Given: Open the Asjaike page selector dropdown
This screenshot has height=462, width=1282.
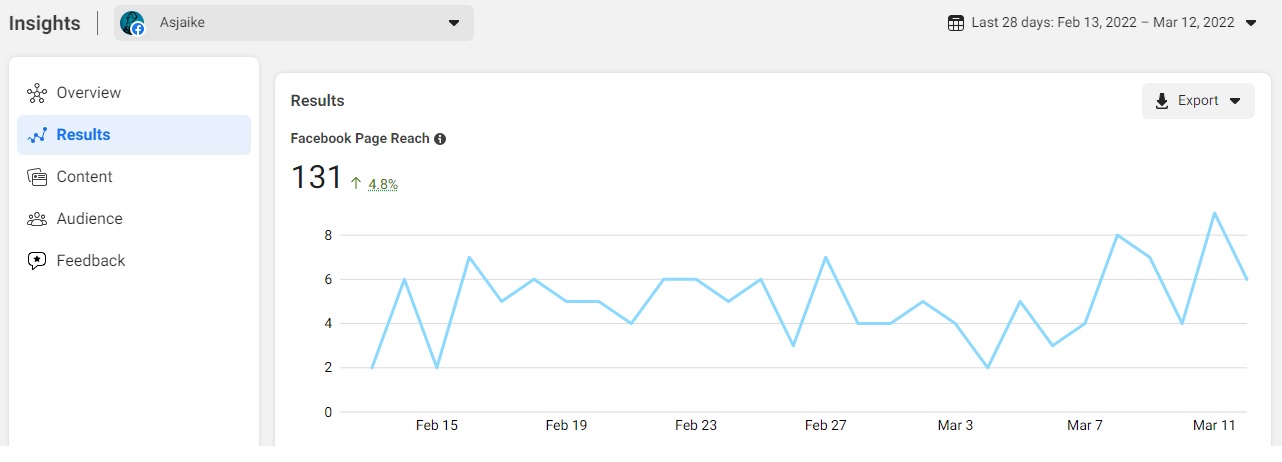Looking at the screenshot, I should pos(454,23).
